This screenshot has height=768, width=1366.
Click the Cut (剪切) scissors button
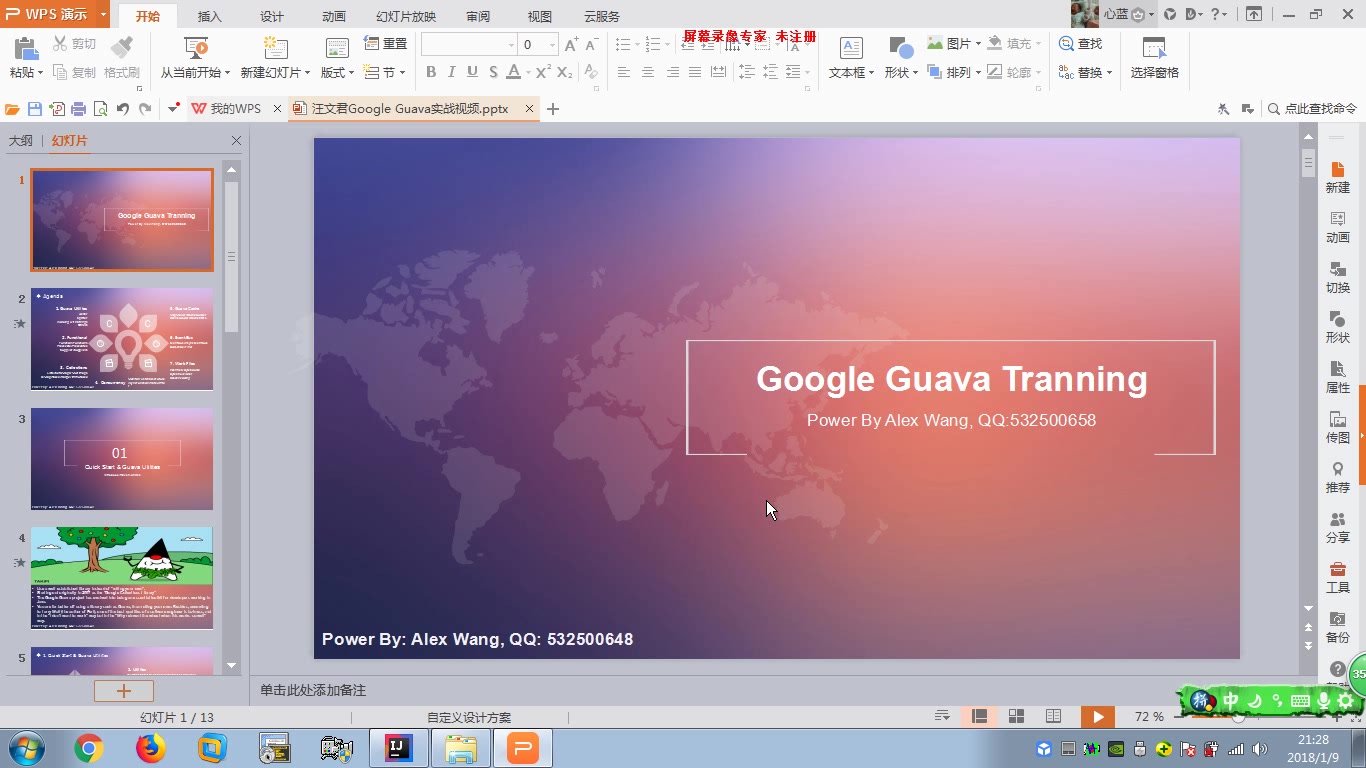pos(75,44)
